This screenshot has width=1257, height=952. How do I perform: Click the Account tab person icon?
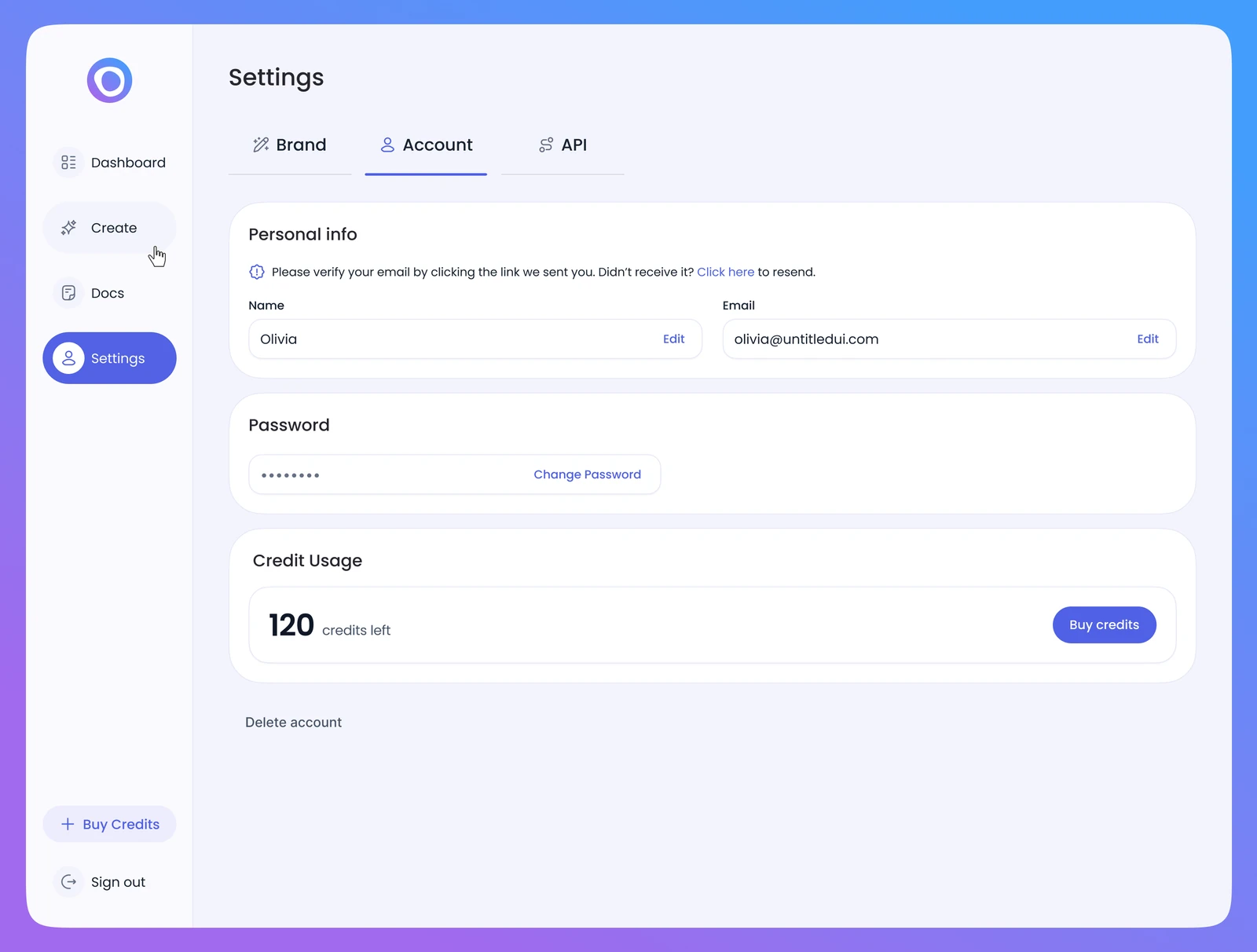pos(387,145)
